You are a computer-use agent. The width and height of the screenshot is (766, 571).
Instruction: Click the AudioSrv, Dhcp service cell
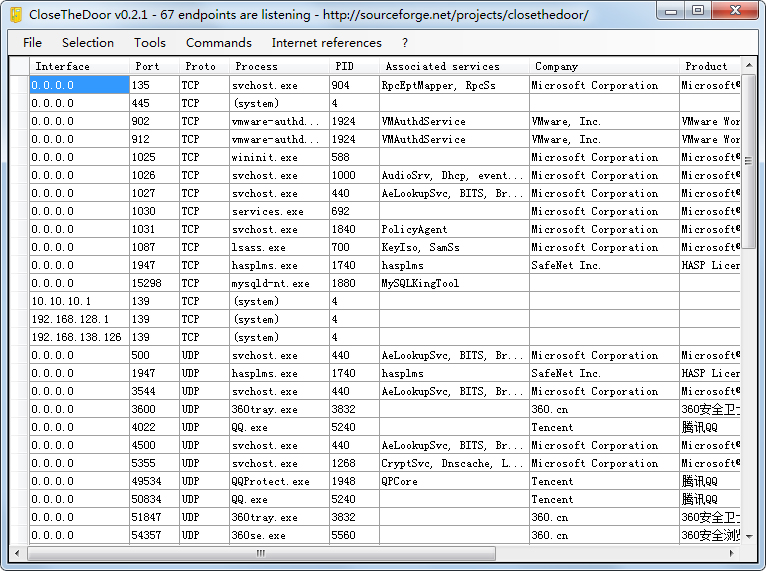tap(454, 175)
